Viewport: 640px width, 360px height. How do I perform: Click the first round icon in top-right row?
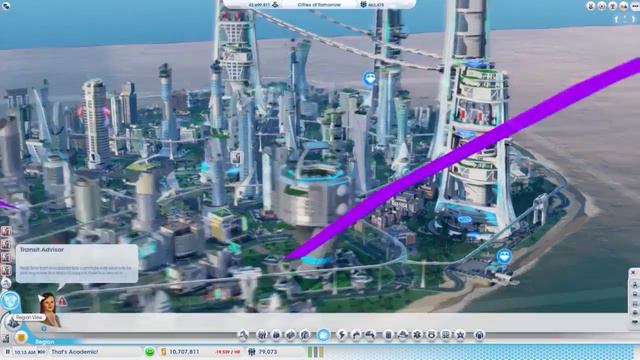(591, 6)
